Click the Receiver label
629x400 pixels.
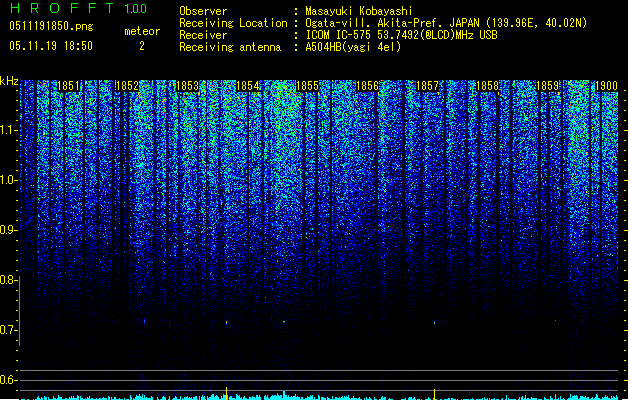(x=203, y=35)
